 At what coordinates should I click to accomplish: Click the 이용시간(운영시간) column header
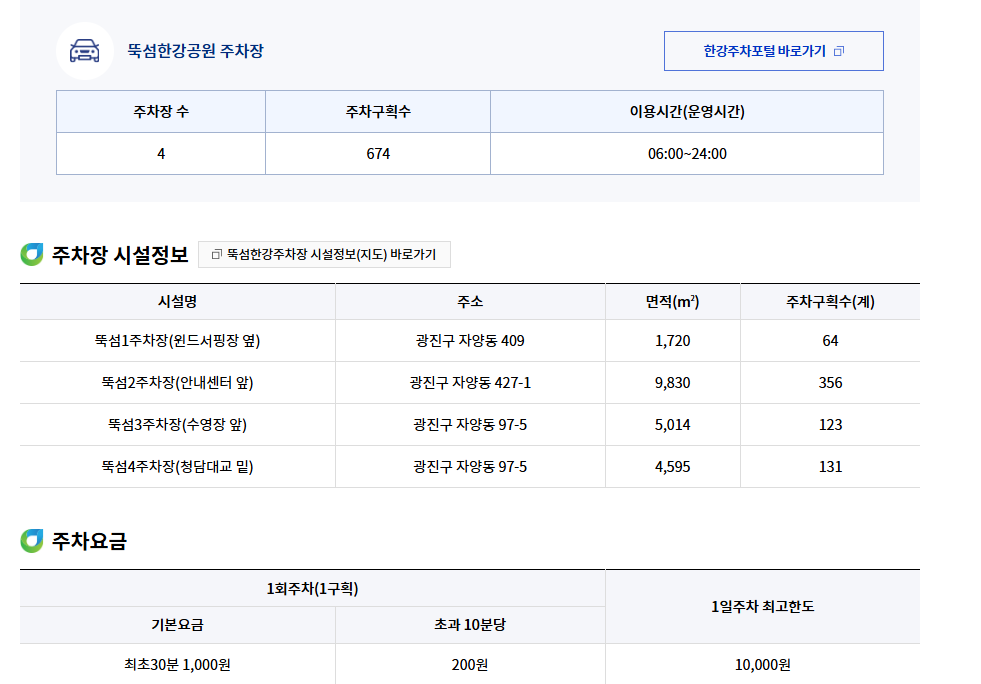pyautogui.click(x=686, y=112)
